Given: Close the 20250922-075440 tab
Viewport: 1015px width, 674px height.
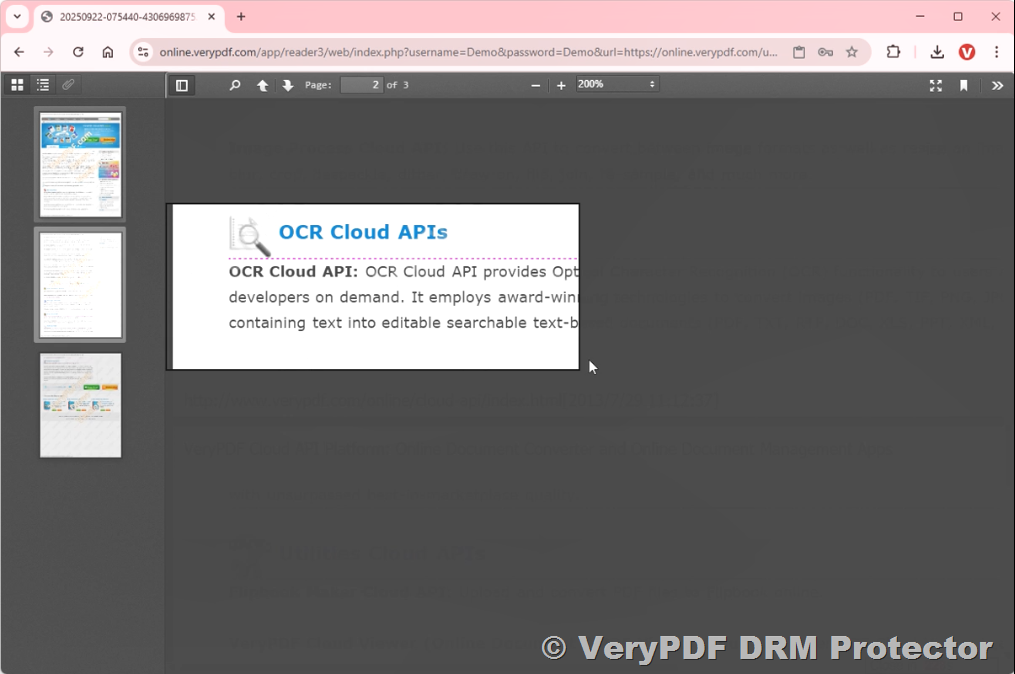Looking at the screenshot, I should click(212, 17).
